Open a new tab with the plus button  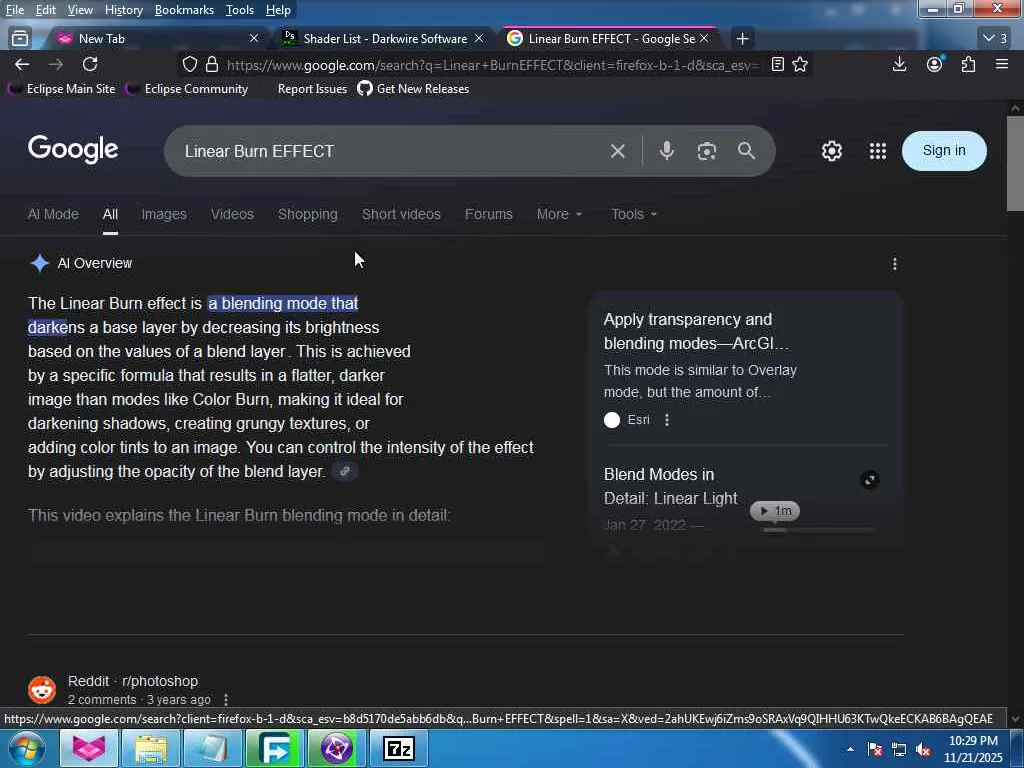pyautogui.click(x=742, y=39)
